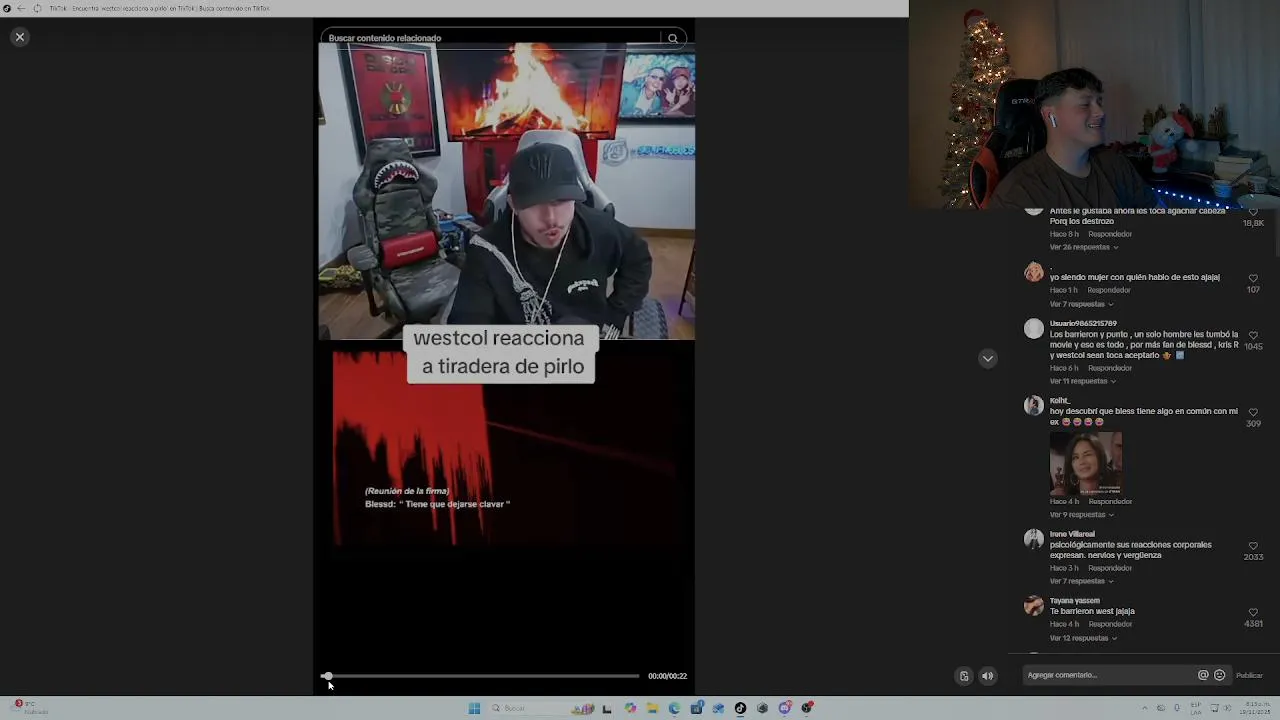Open the TikTok app in the taskbar
The image size is (1280, 720).
point(740,708)
